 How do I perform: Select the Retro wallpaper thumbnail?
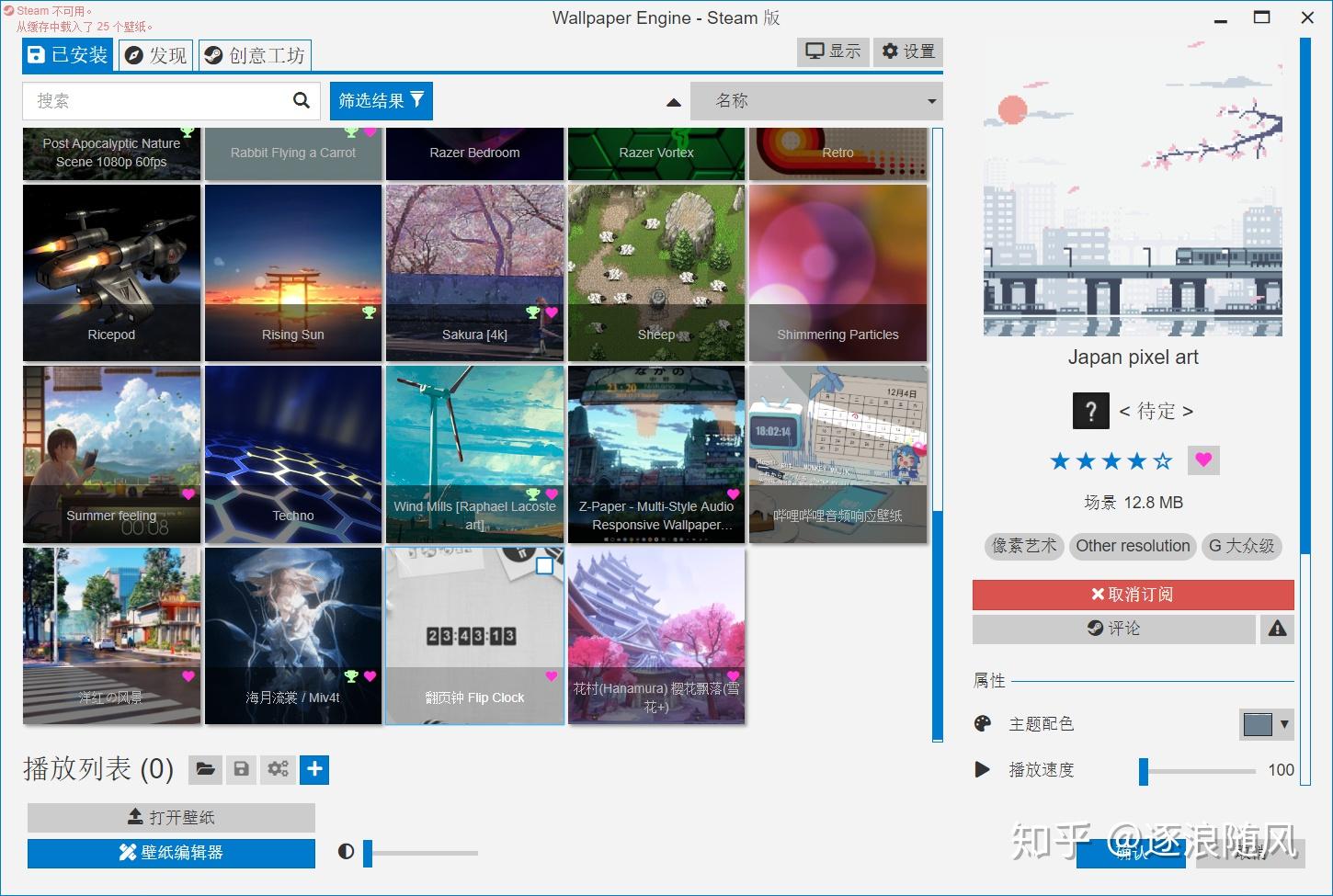[838, 153]
